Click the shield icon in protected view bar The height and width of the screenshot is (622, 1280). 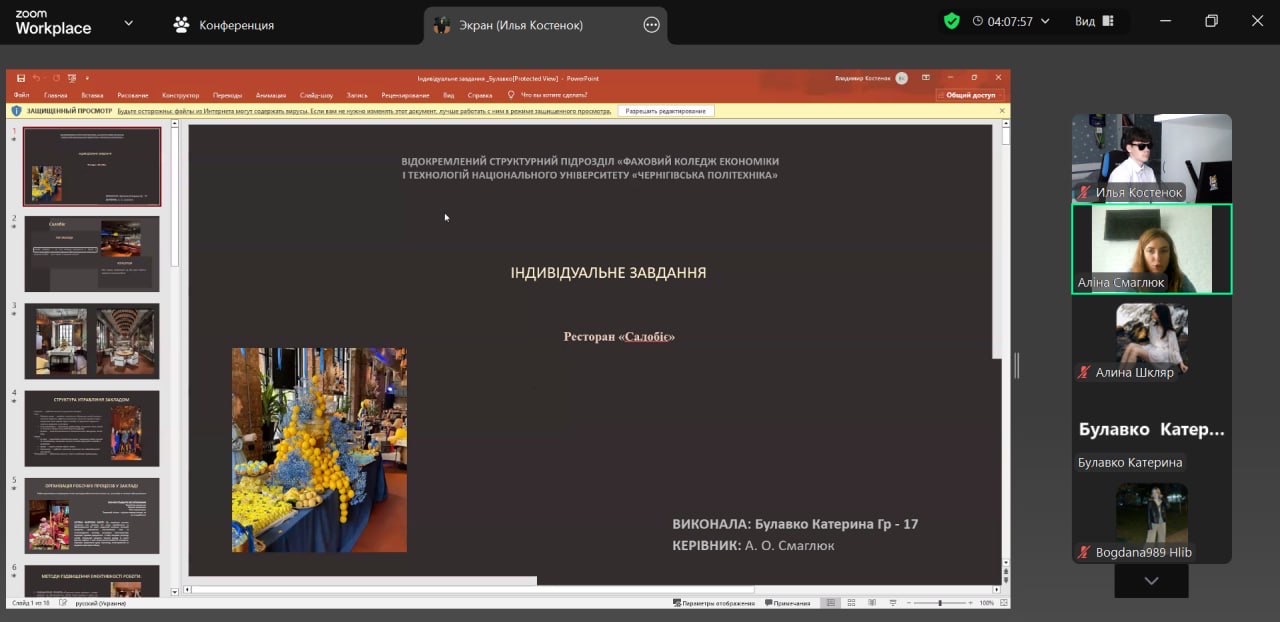[16, 111]
